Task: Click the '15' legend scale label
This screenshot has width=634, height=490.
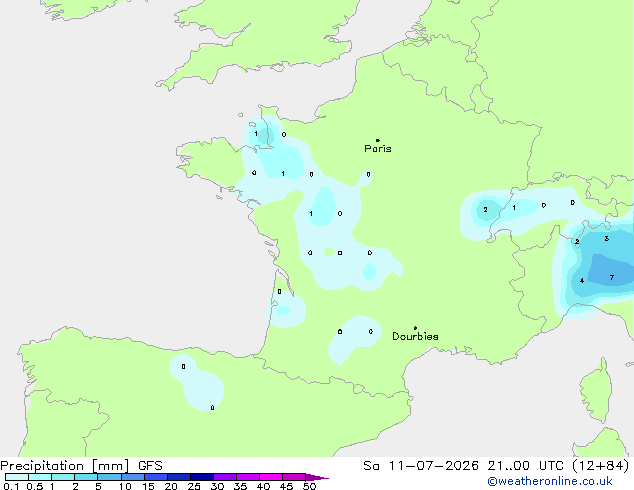Action: pyautogui.click(x=148, y=486)
